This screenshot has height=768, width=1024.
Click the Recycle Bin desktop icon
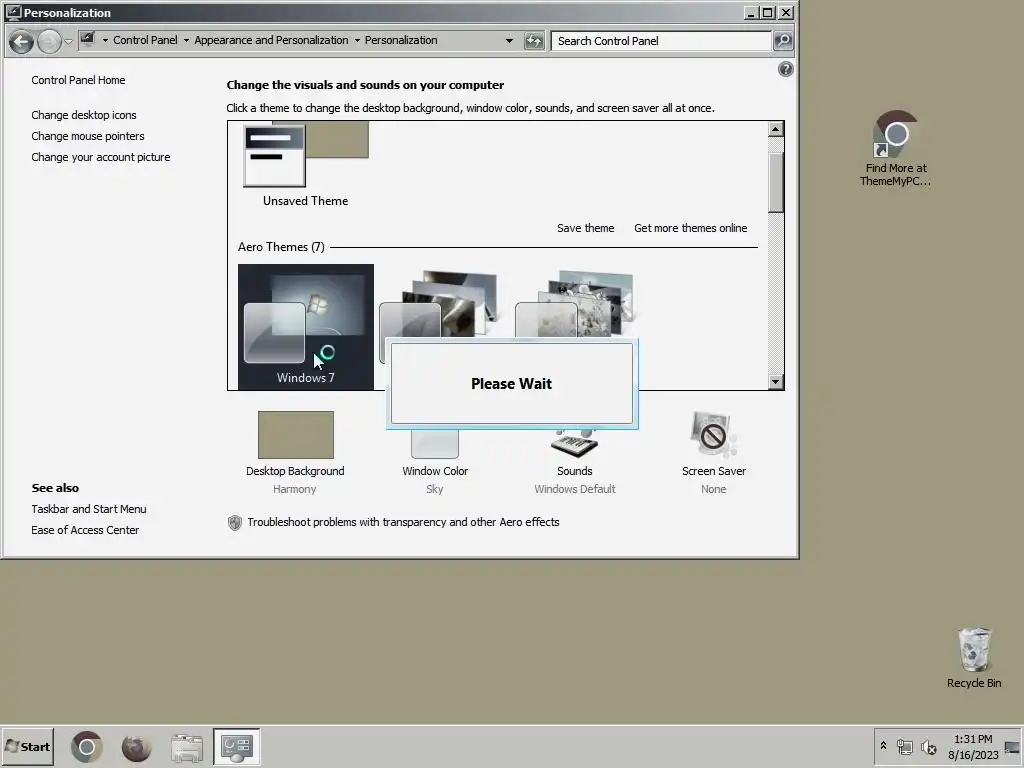pos(974,658)
